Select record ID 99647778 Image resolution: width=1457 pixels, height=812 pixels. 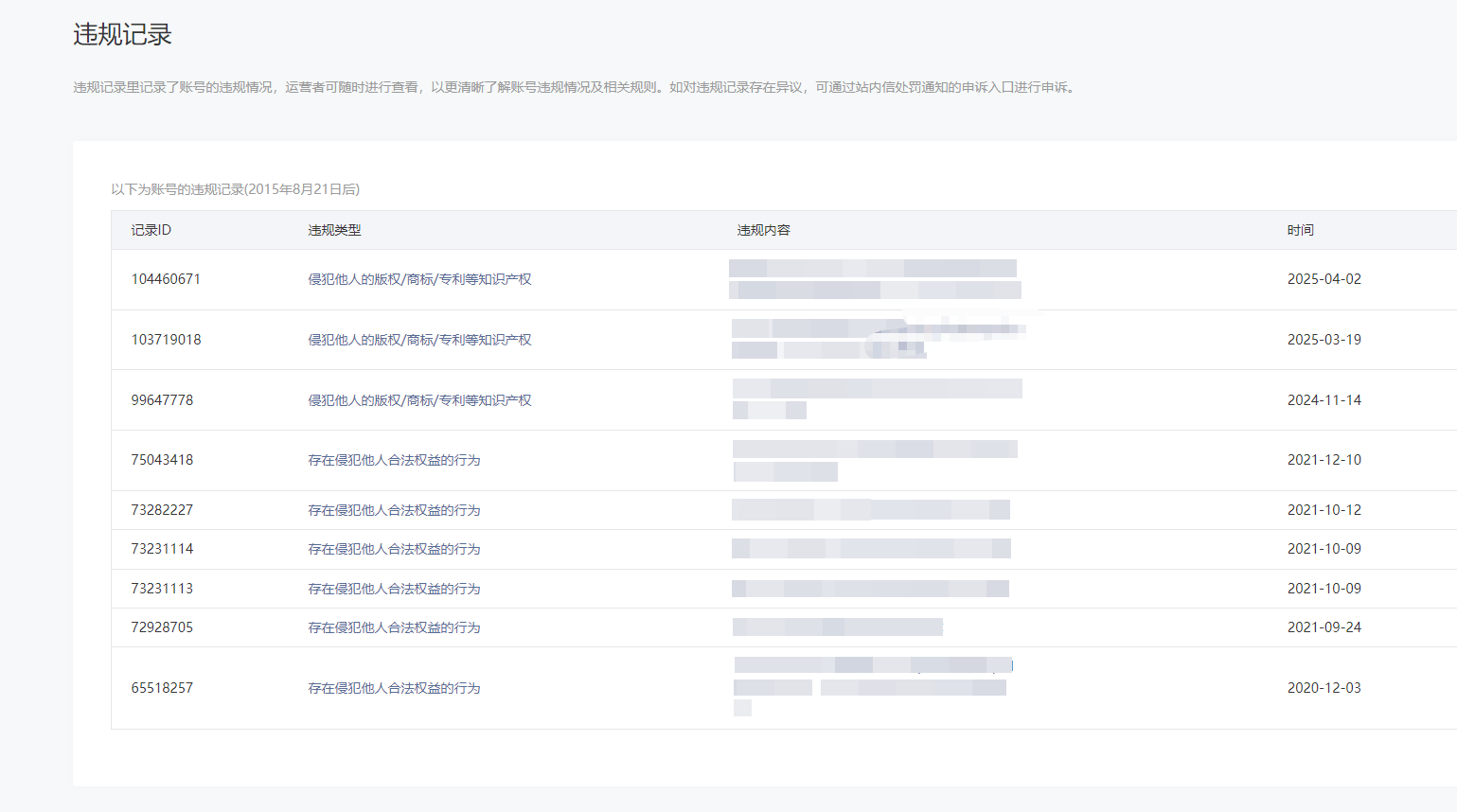coord(162,400)
